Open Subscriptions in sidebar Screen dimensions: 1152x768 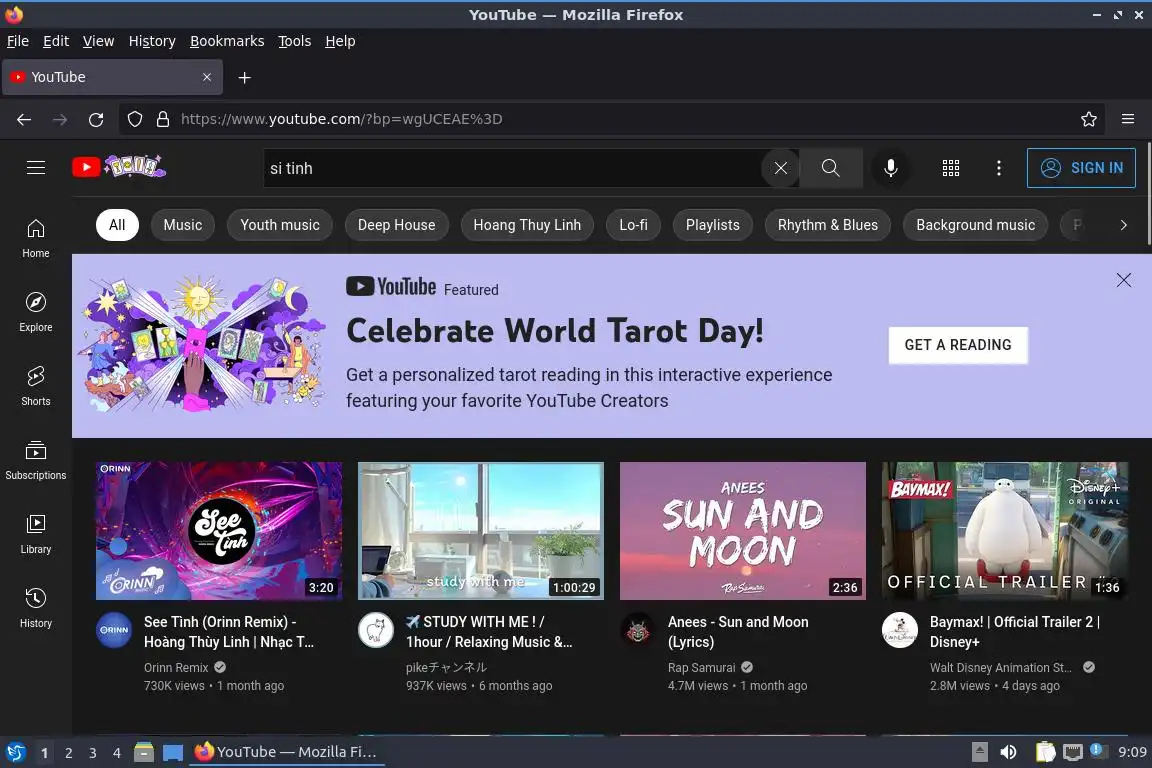click(35, 461)
